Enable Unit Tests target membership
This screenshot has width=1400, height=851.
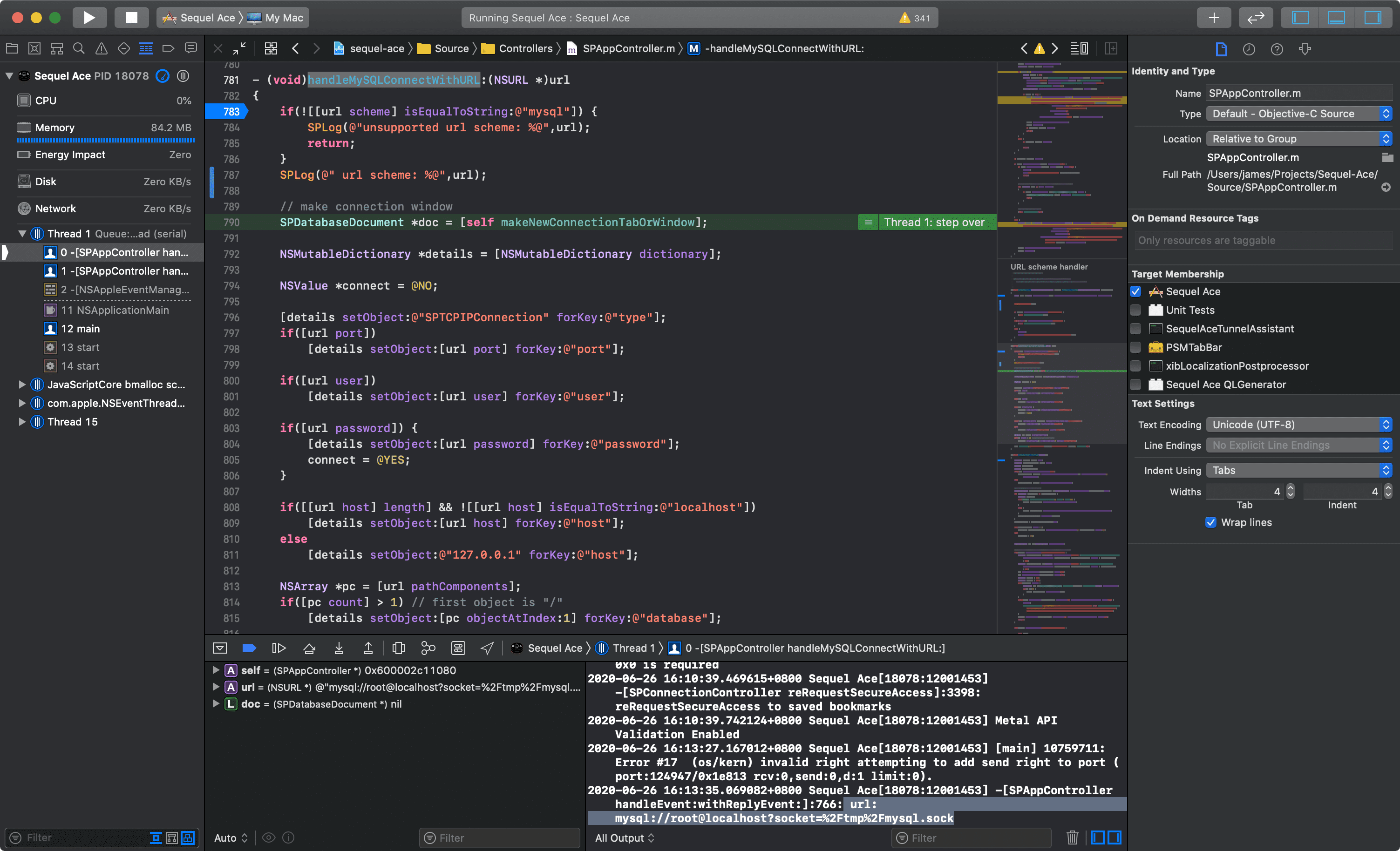click(1135, 310)
